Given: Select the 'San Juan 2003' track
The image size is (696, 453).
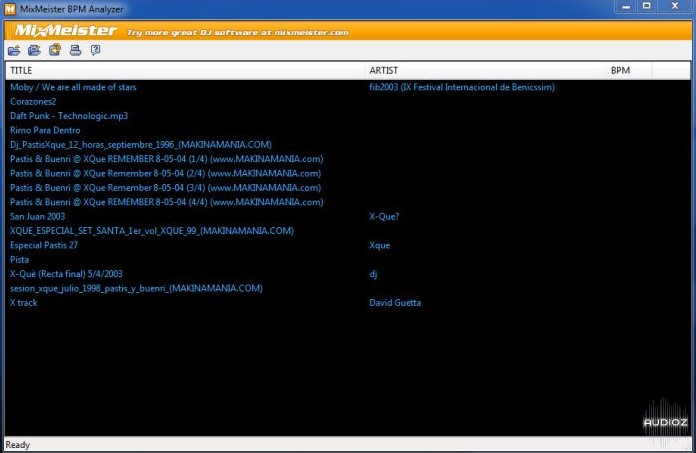Looking at the screenshot, I should pyautogui.click(x=38, y=217).
